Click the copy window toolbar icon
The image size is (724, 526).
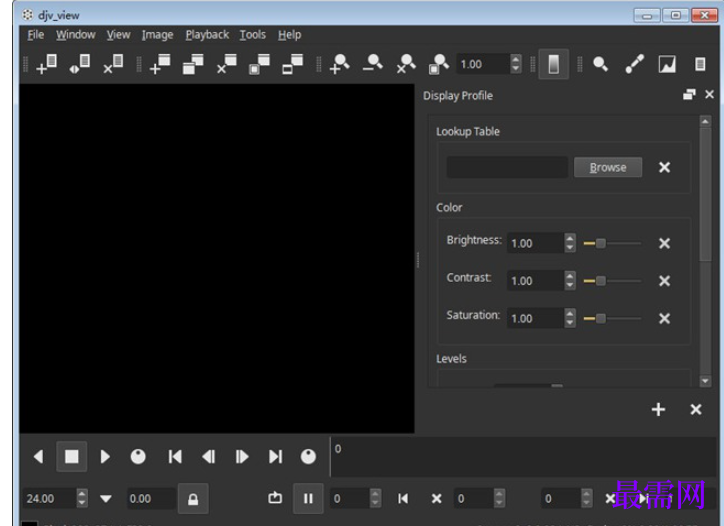193,64
